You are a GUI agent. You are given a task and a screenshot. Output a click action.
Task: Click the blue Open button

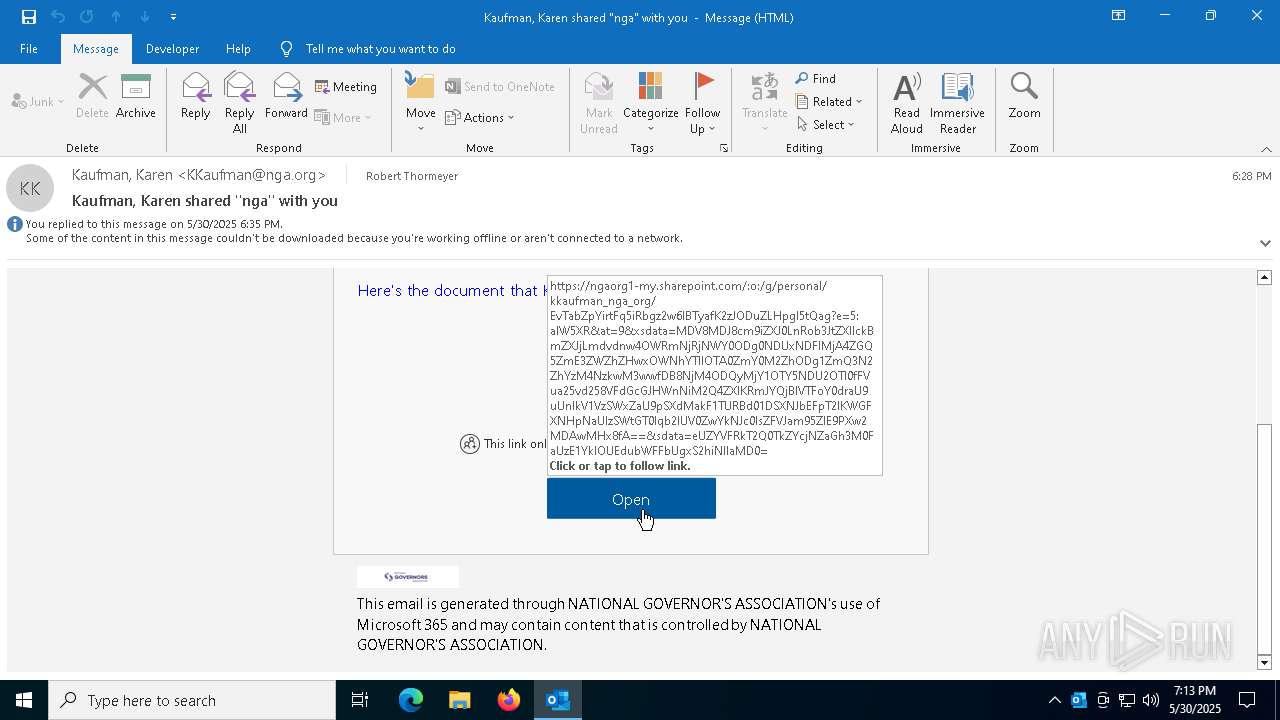pos(631,499)
